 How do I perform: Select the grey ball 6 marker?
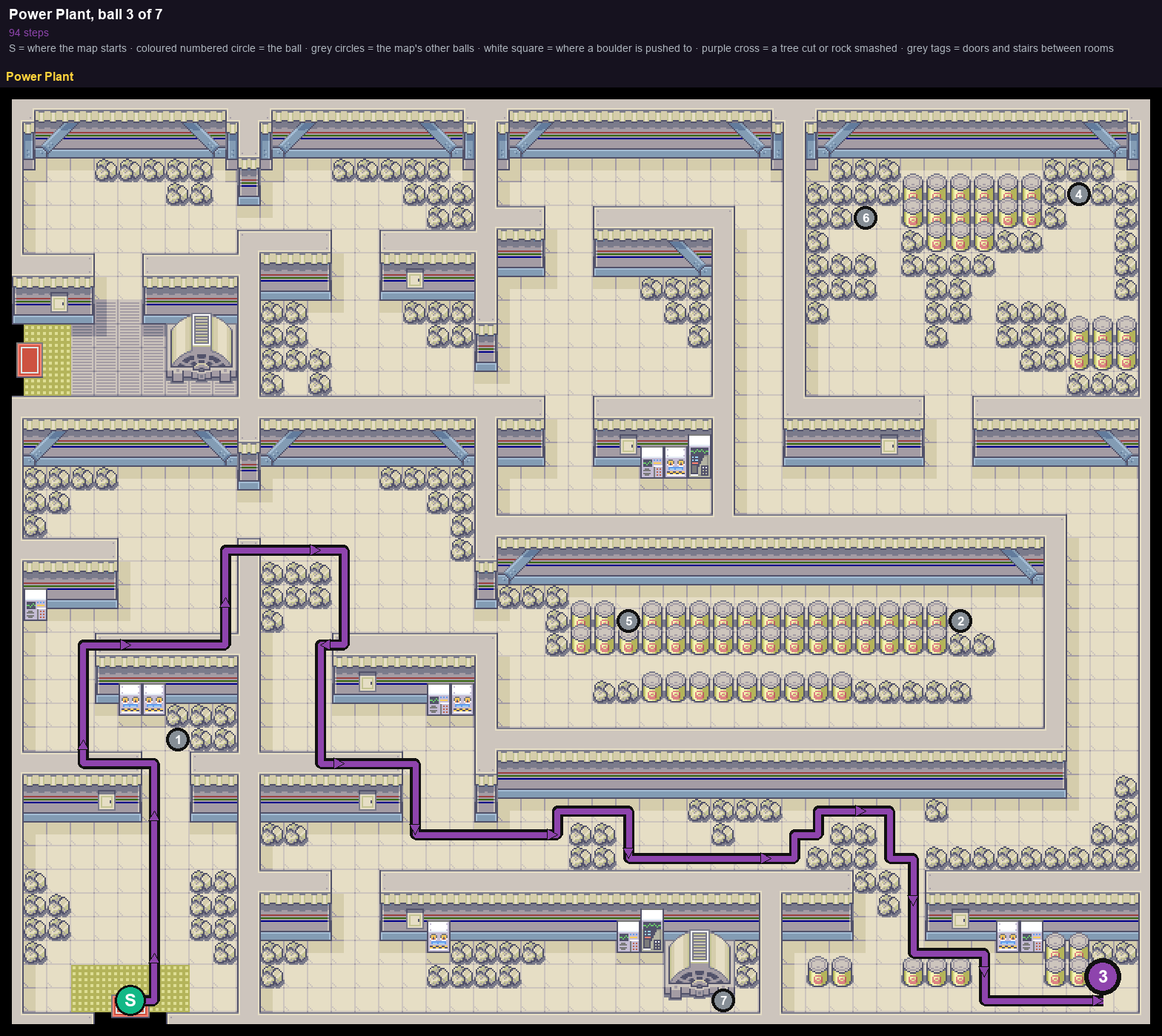coord(866,218)
